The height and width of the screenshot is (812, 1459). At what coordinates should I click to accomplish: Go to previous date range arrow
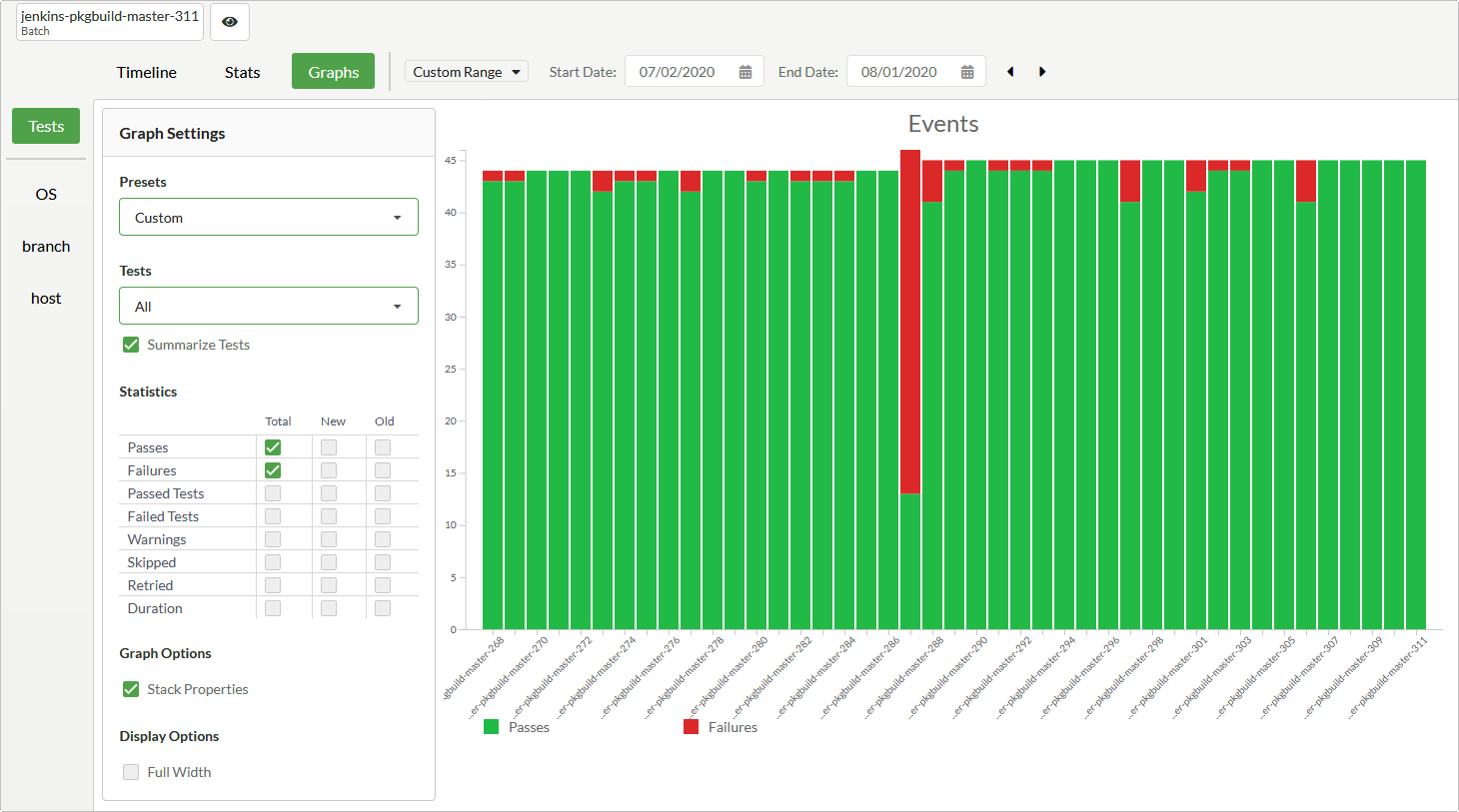[1010, 72]
